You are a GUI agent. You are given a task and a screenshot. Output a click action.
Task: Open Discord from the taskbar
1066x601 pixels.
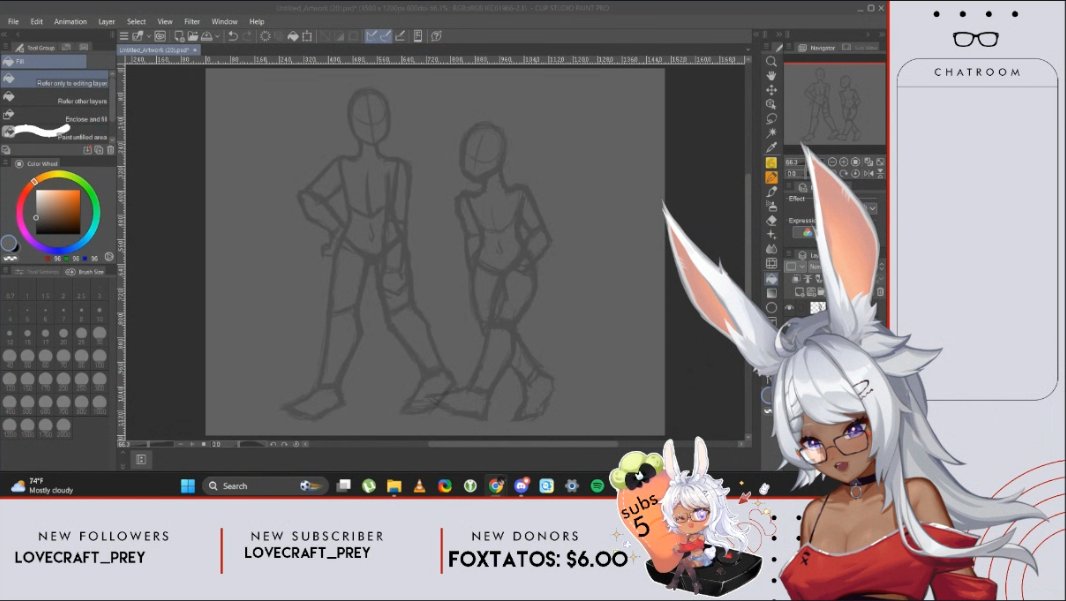(521, 486)
